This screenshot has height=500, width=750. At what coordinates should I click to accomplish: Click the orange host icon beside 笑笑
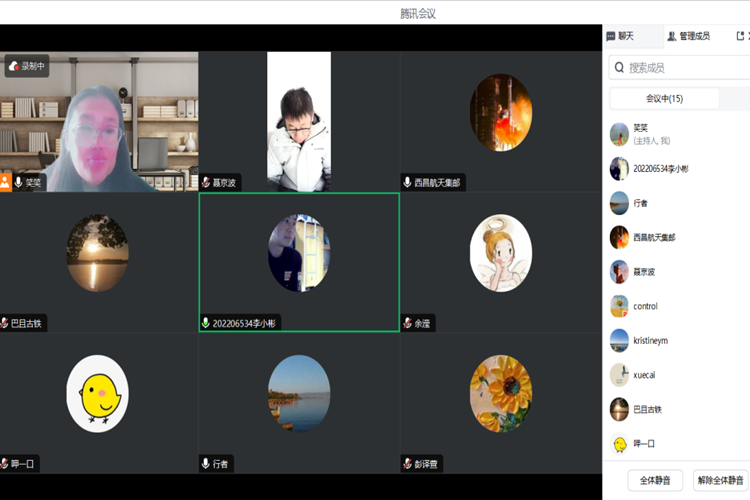[6, 183]
